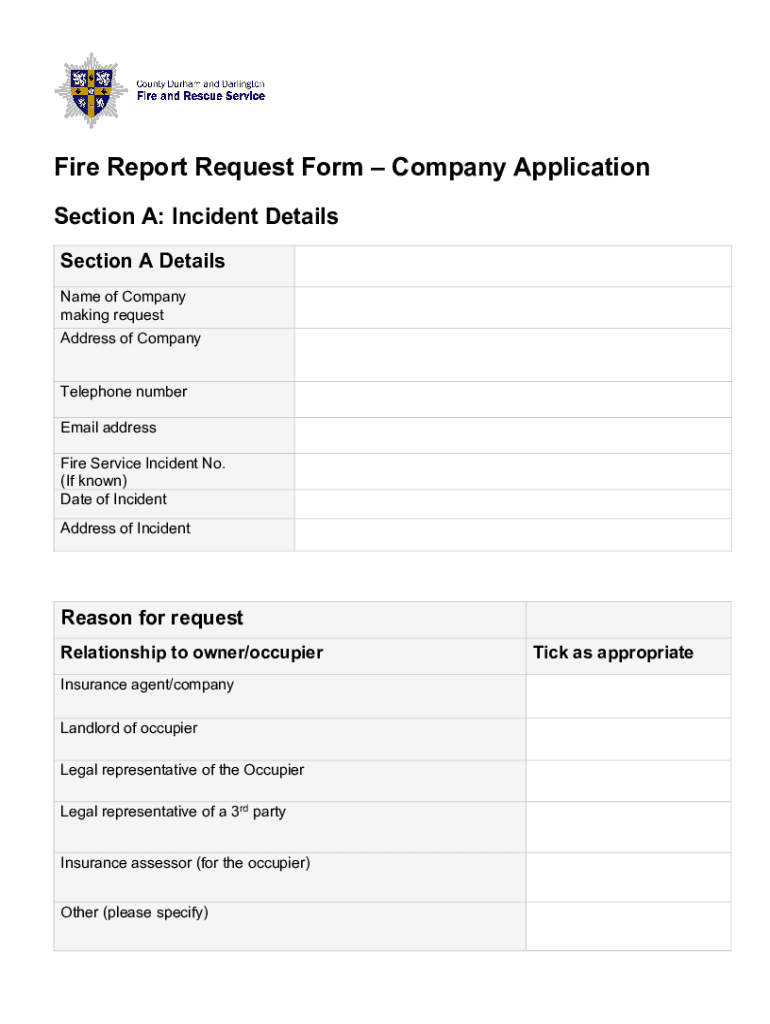Viewport: 770px width, 1024px height.
Task: Click the Fire and Rescue Service crest logo
Action: pos(91,90)
